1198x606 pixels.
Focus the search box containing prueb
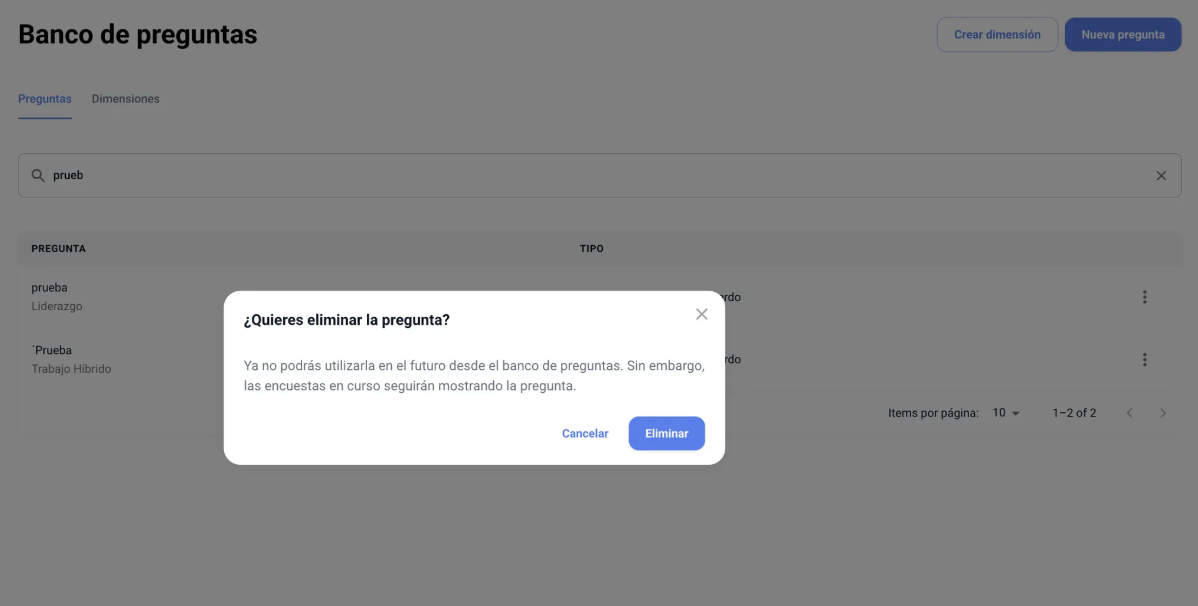tap(600, 176)
